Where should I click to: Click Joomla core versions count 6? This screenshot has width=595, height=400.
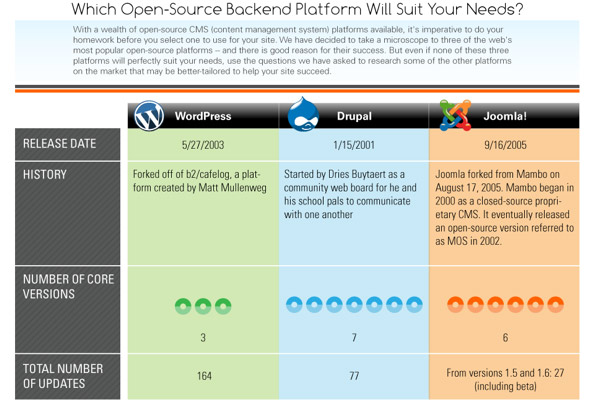[505, 337]
